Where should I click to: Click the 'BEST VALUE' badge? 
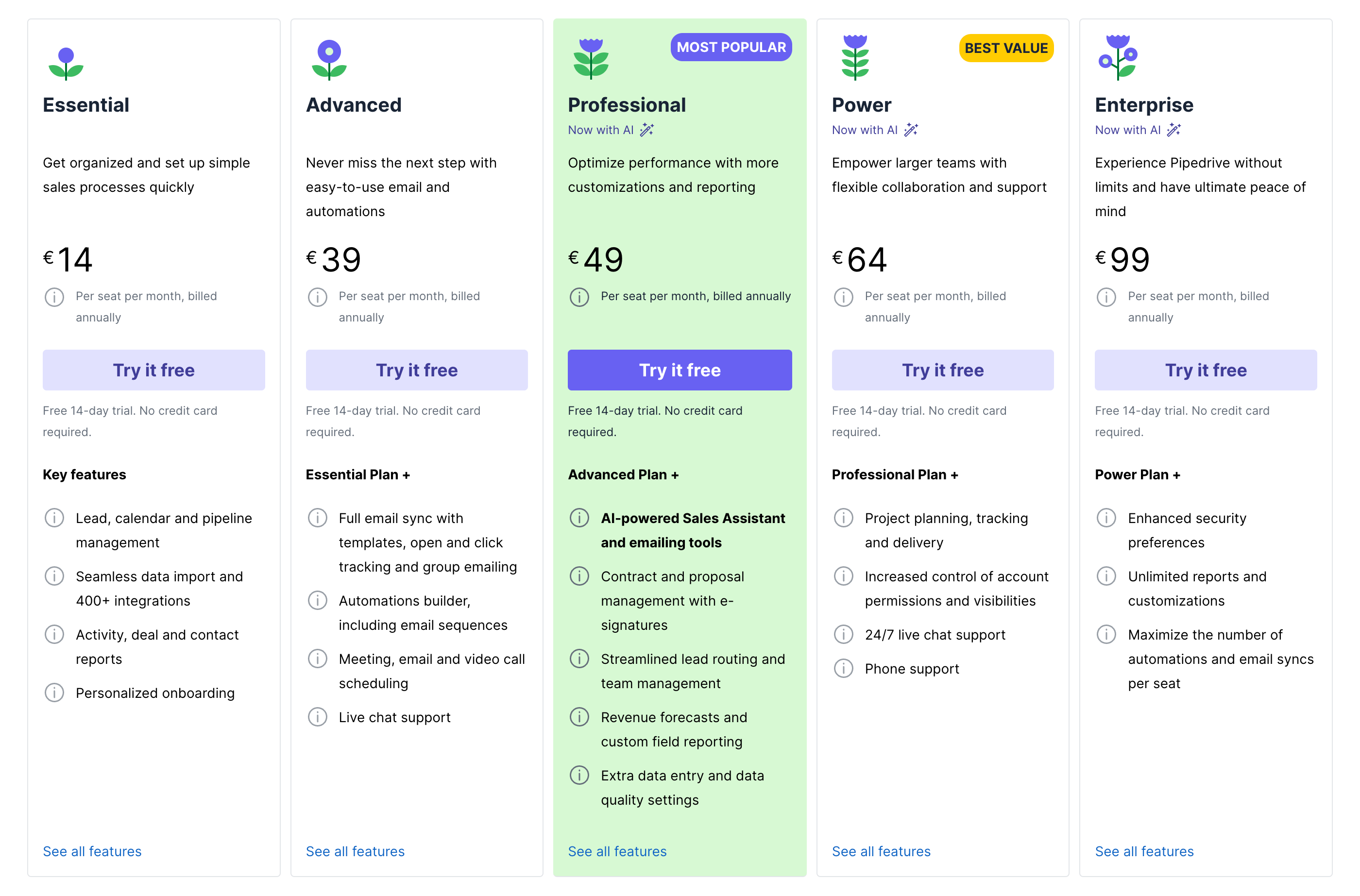(1006, 48)
